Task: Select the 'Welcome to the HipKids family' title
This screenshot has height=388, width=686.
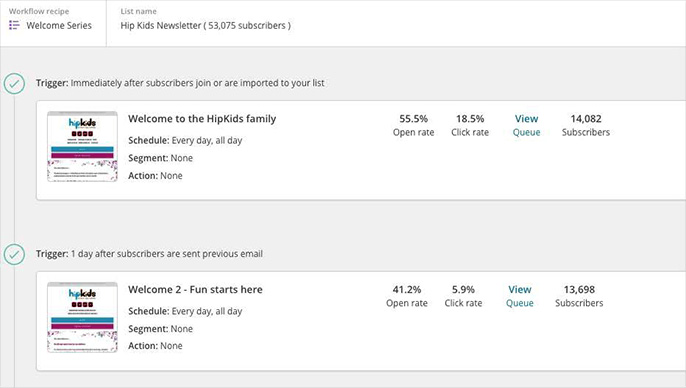Action: coord(202,119)
